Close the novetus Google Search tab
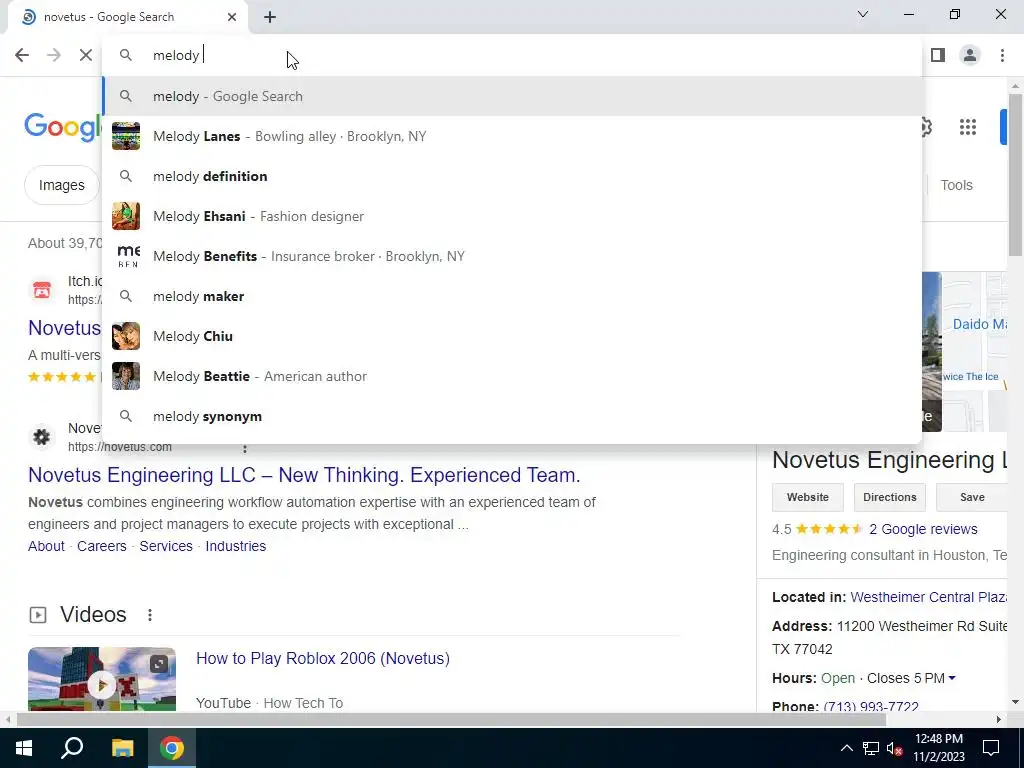1024x768 pixels. [232, 17]
